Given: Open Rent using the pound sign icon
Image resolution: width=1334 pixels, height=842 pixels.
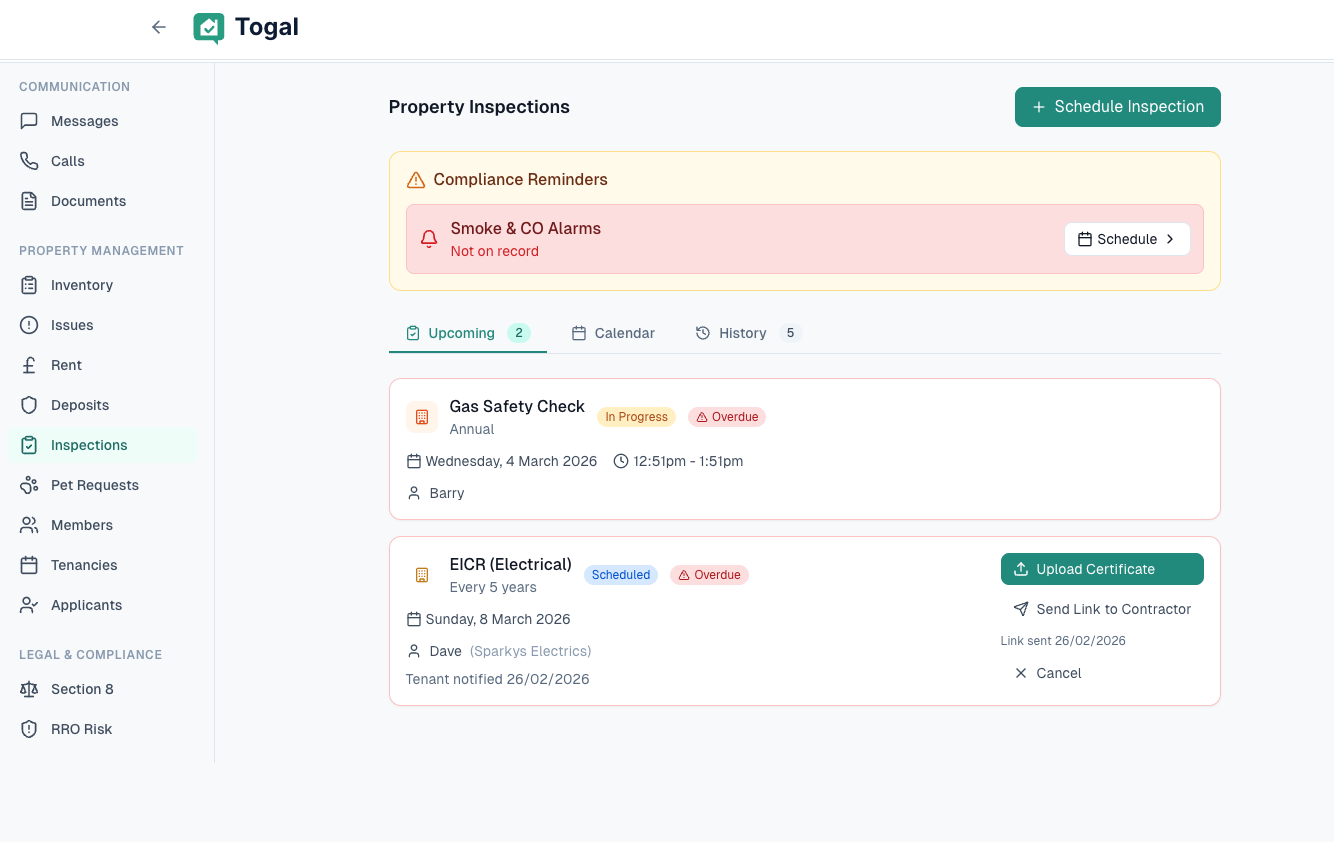Looking at the screenshot, I should pos(29,365).
